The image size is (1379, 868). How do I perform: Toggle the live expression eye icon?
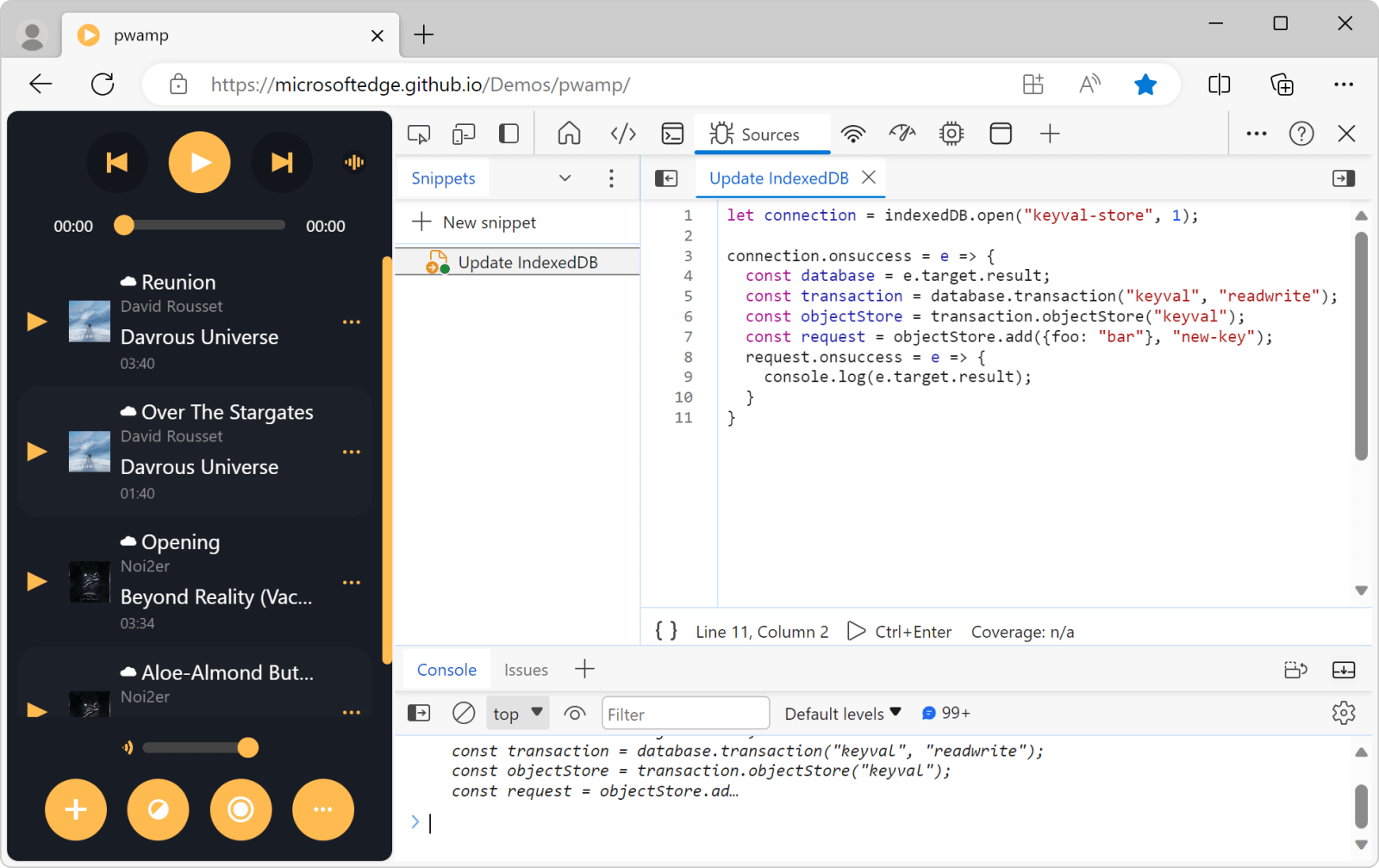575,713
